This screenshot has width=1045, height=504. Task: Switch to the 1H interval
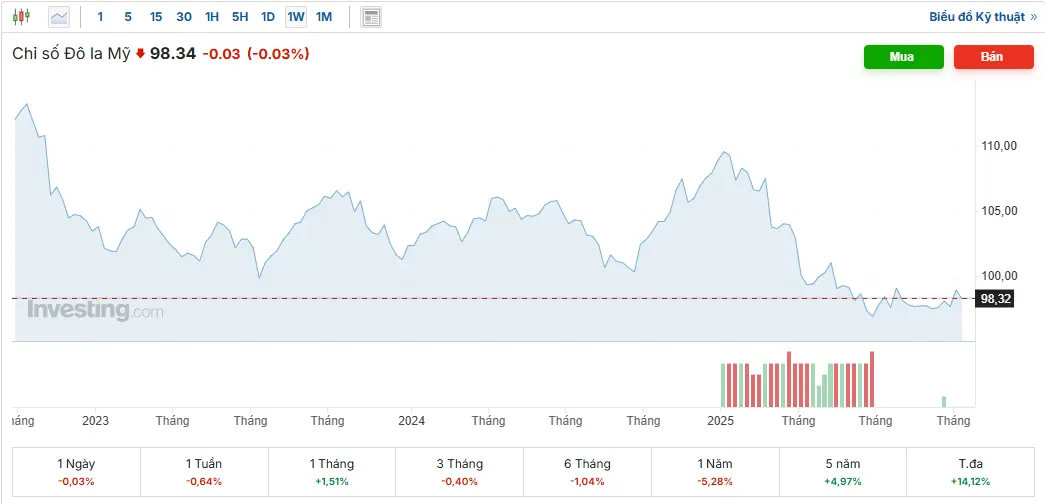pos(212,17)
